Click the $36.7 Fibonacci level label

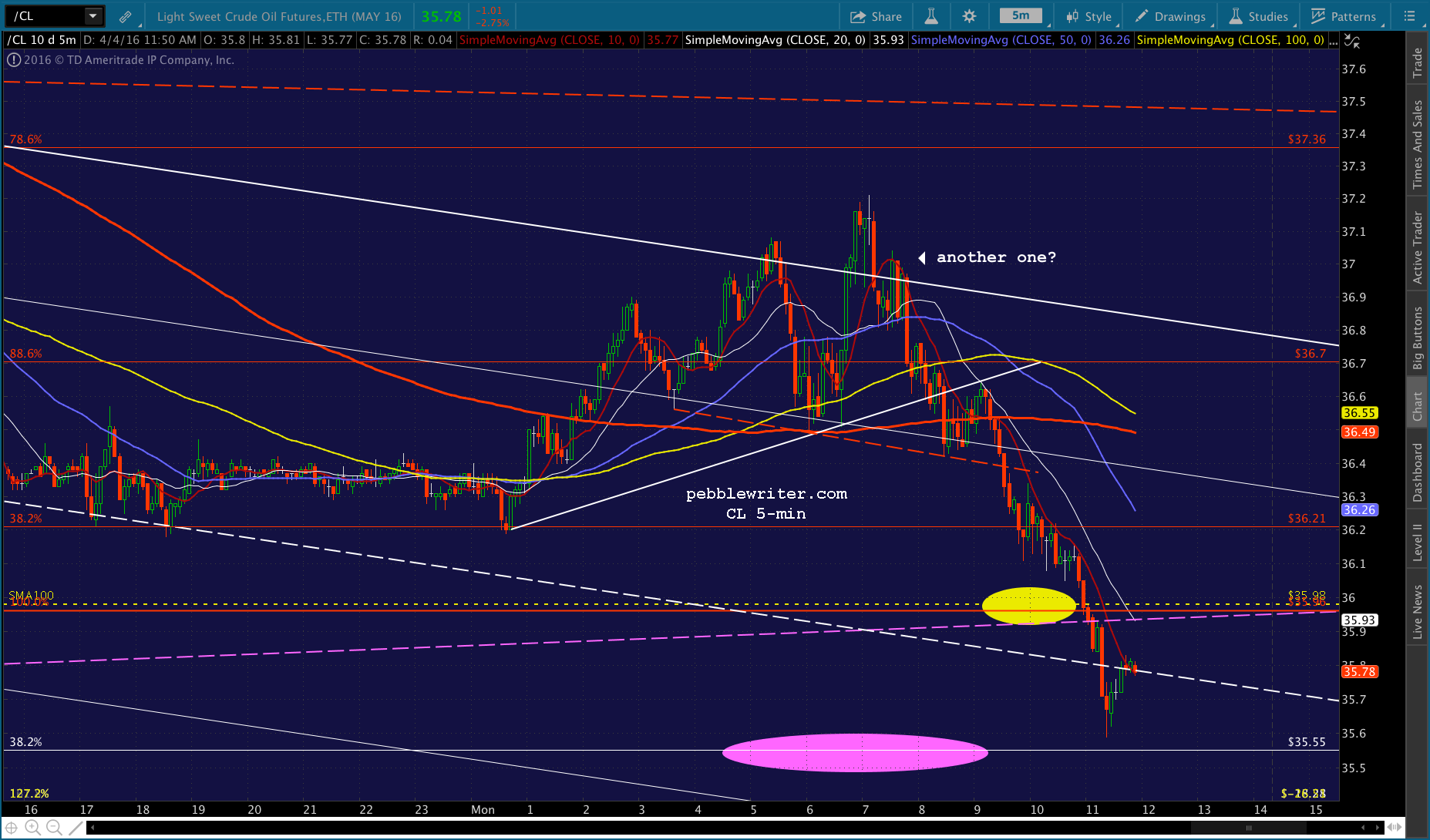1311,354
